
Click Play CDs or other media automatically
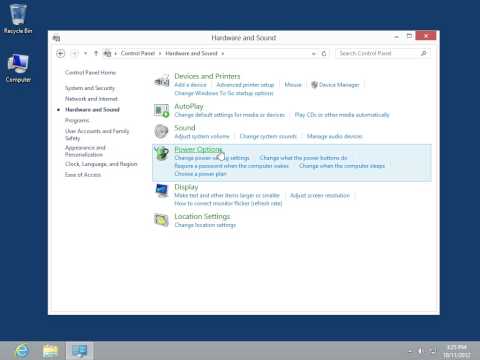[x=342, y=115]
